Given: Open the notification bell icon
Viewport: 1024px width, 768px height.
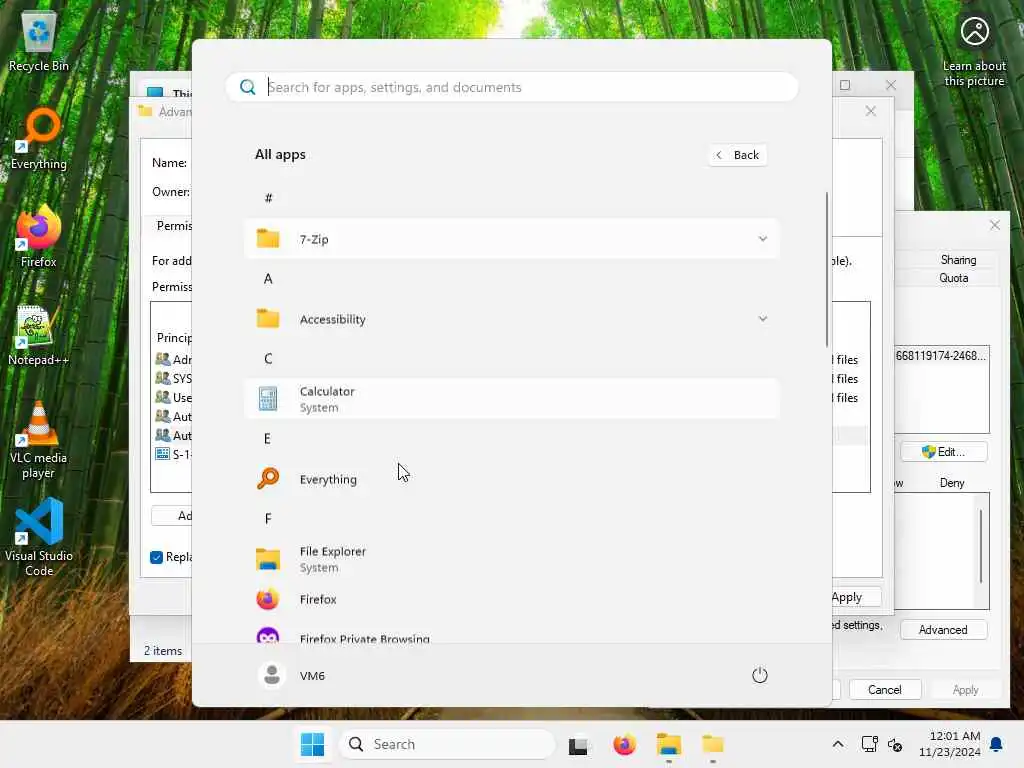Looking at the screenshot, I should click(x=996, y=744).
